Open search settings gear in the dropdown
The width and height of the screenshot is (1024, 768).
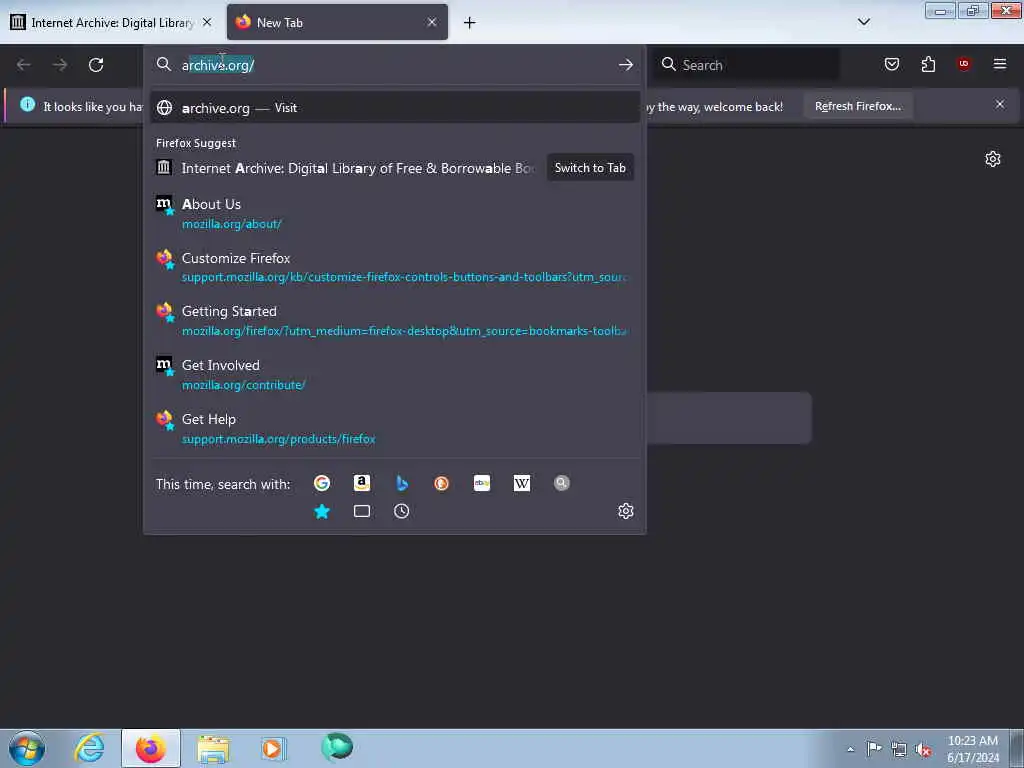(x=626, y=511)
